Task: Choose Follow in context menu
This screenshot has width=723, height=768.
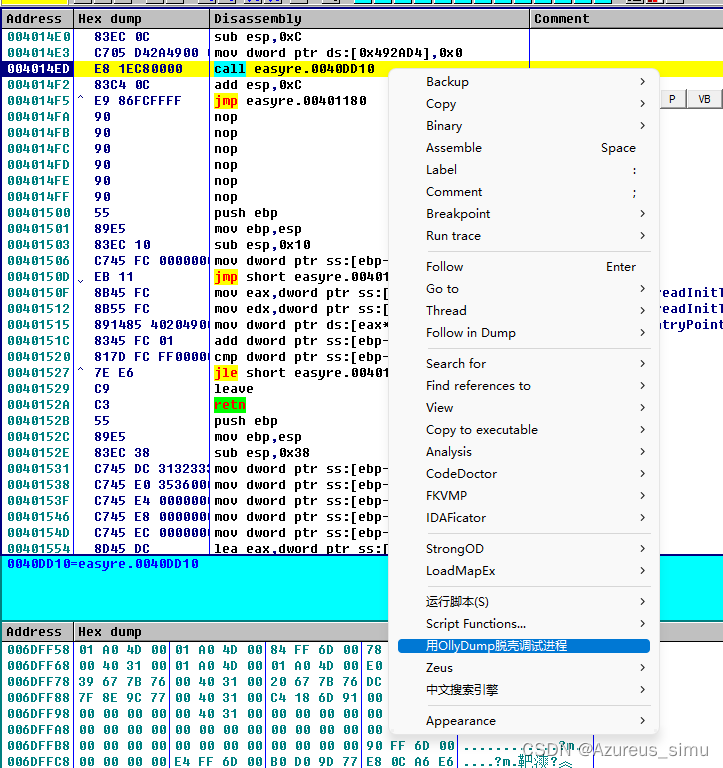Action: 524,267
